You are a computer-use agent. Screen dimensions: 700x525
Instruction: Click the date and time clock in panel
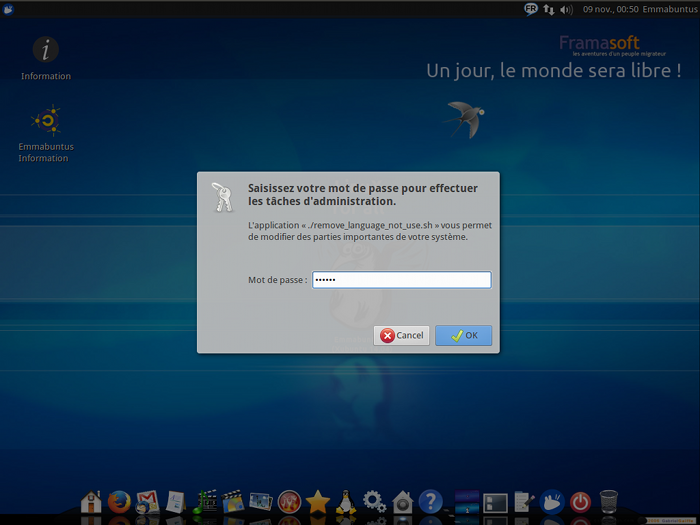click(x=608, y=9)
